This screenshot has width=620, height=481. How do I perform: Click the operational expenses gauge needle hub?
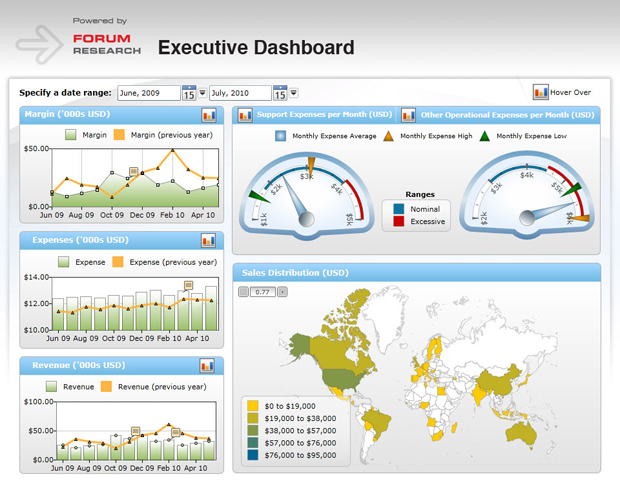pyautogui.click(x=527, y=218)
